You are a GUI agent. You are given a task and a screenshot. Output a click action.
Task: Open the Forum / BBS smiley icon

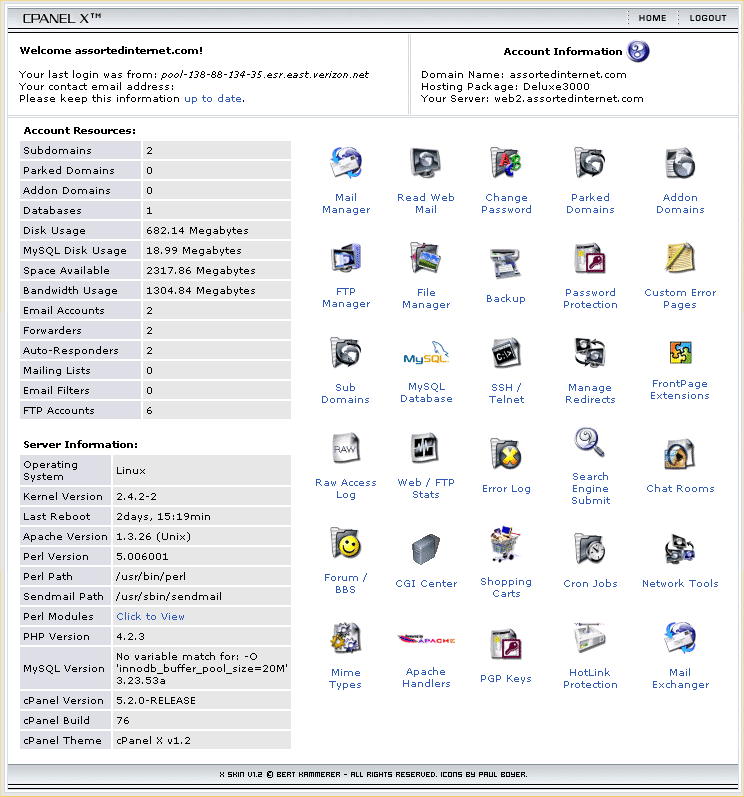coord(346,543)
